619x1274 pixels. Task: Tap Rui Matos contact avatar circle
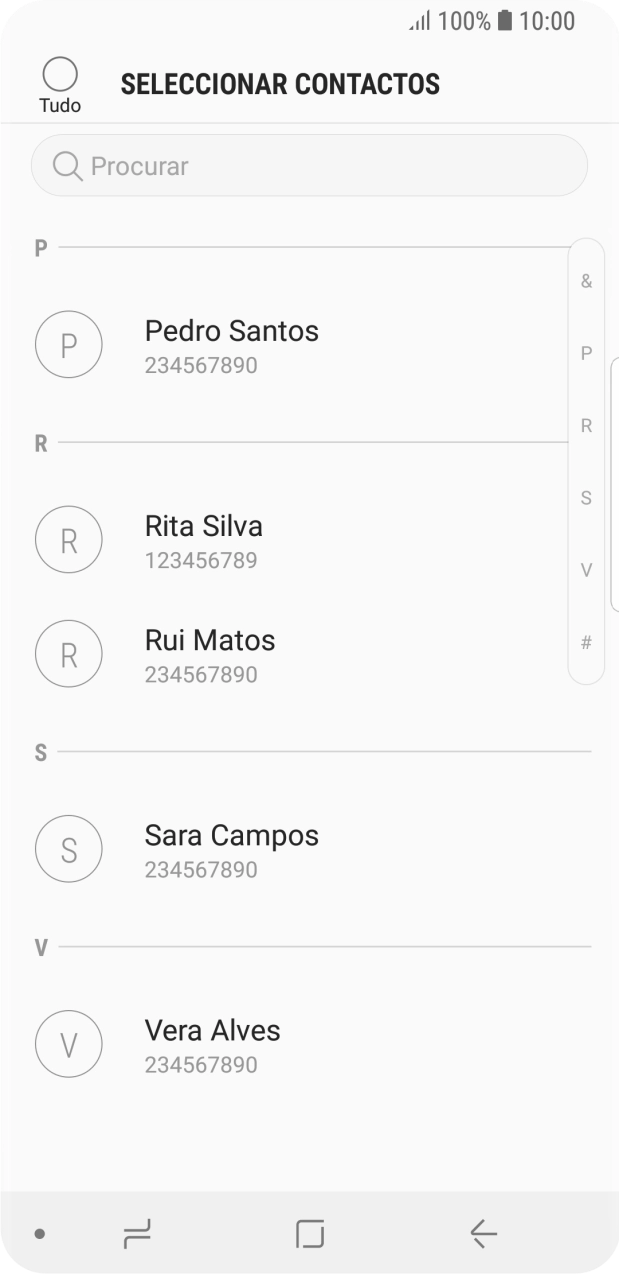coord(68,653)
